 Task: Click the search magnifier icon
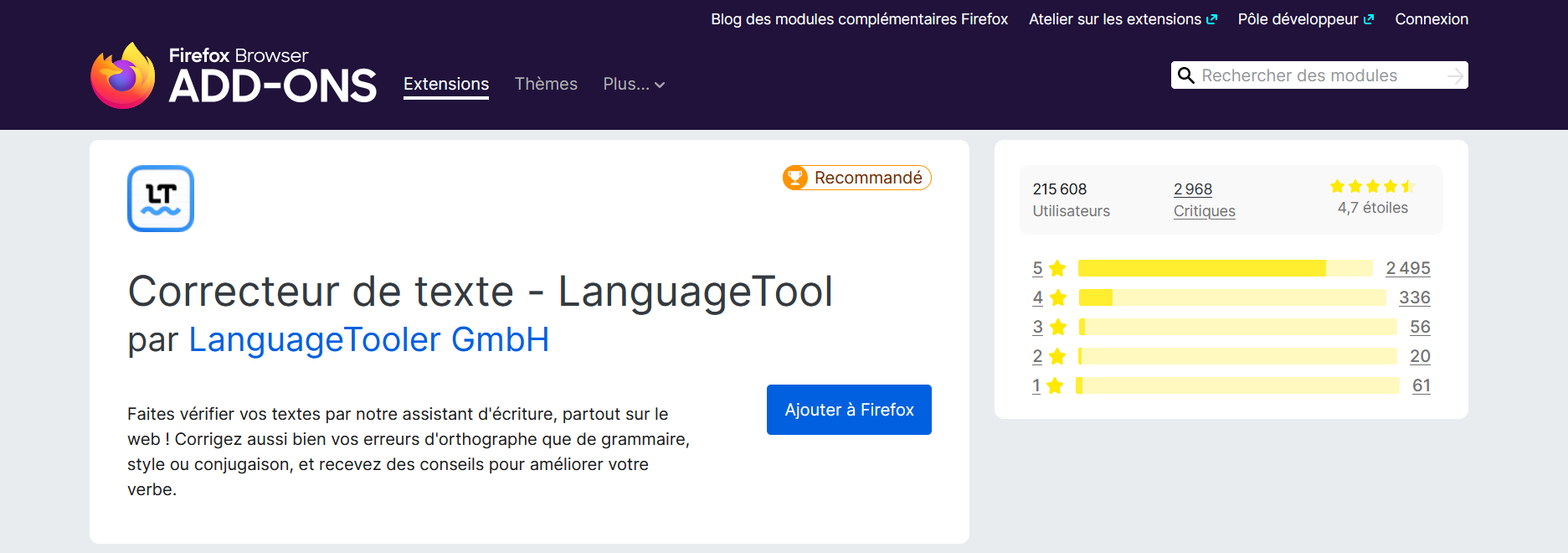pyautogui.click(x=1186, y=75)
